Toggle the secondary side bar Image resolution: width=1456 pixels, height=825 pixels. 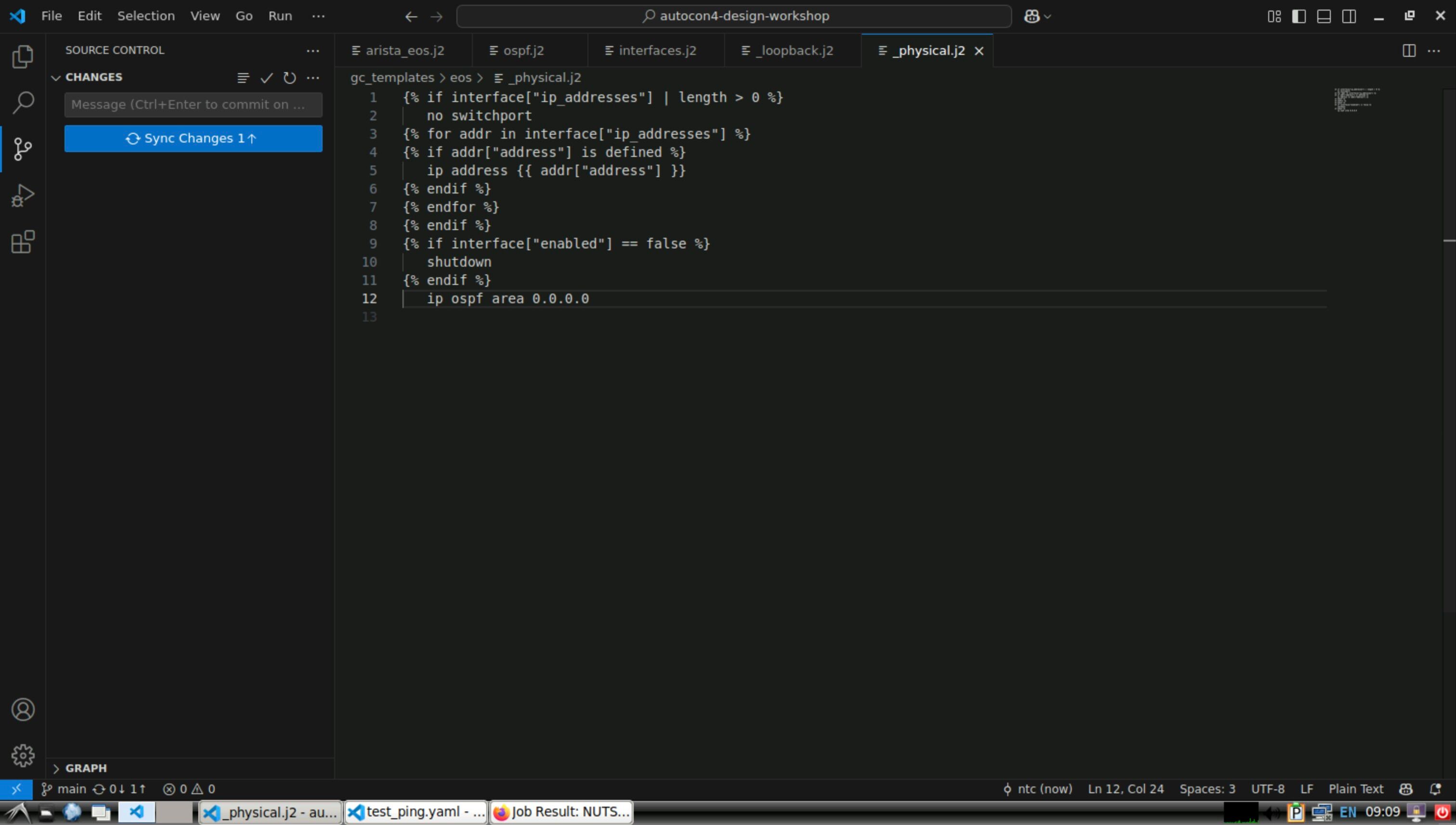1349,16
